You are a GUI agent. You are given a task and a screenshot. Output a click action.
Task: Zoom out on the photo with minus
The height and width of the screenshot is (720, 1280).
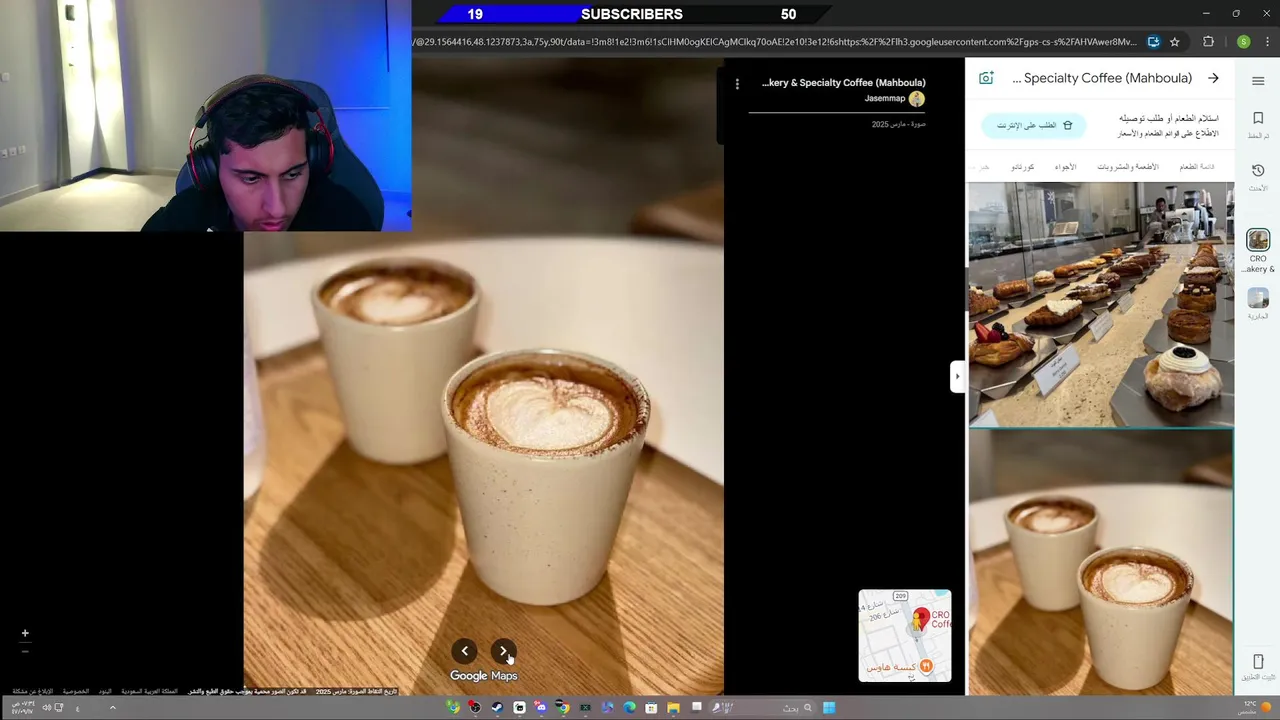click(x=25, y=651)
